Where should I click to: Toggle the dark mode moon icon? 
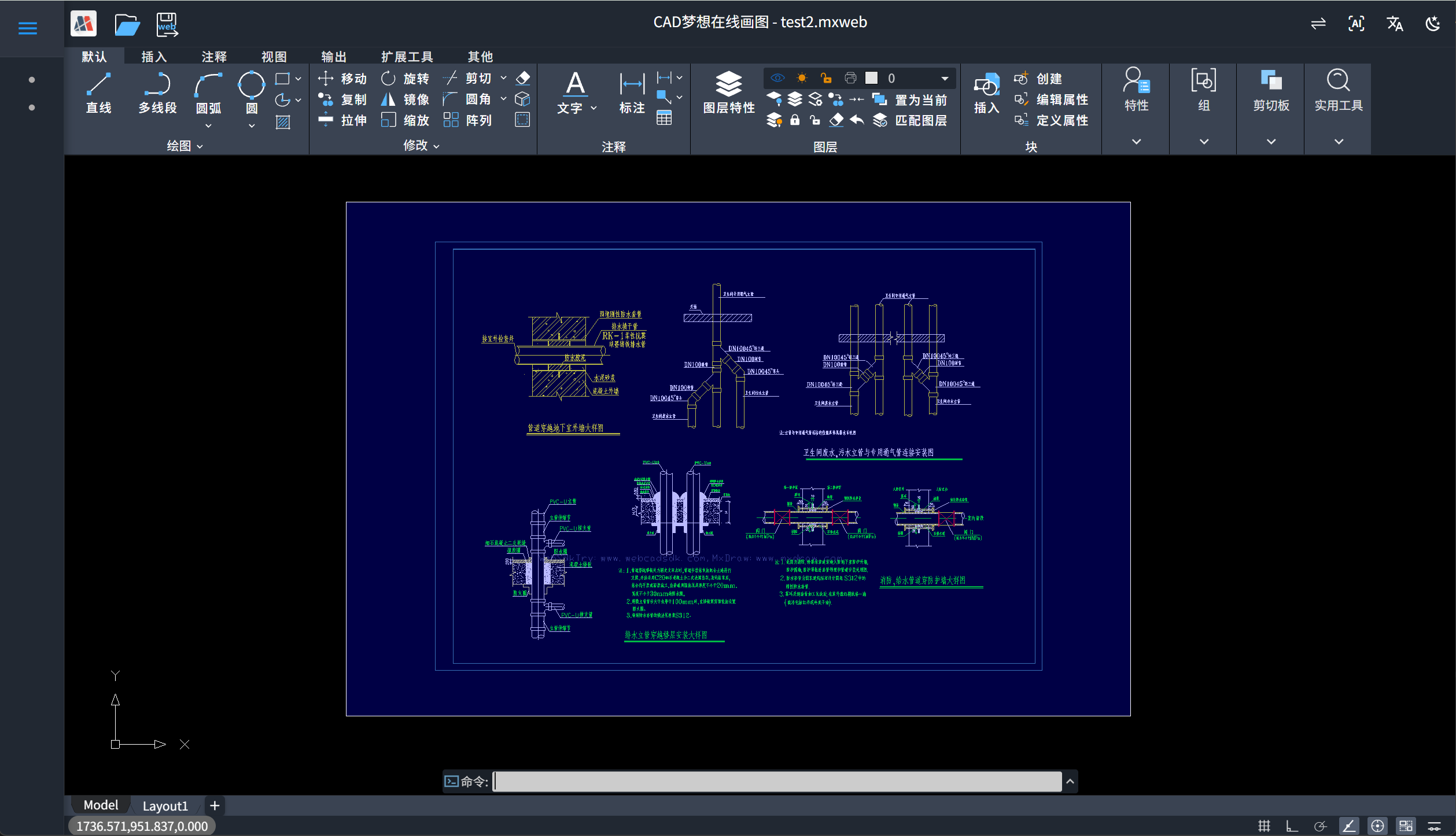[1433, 24]
